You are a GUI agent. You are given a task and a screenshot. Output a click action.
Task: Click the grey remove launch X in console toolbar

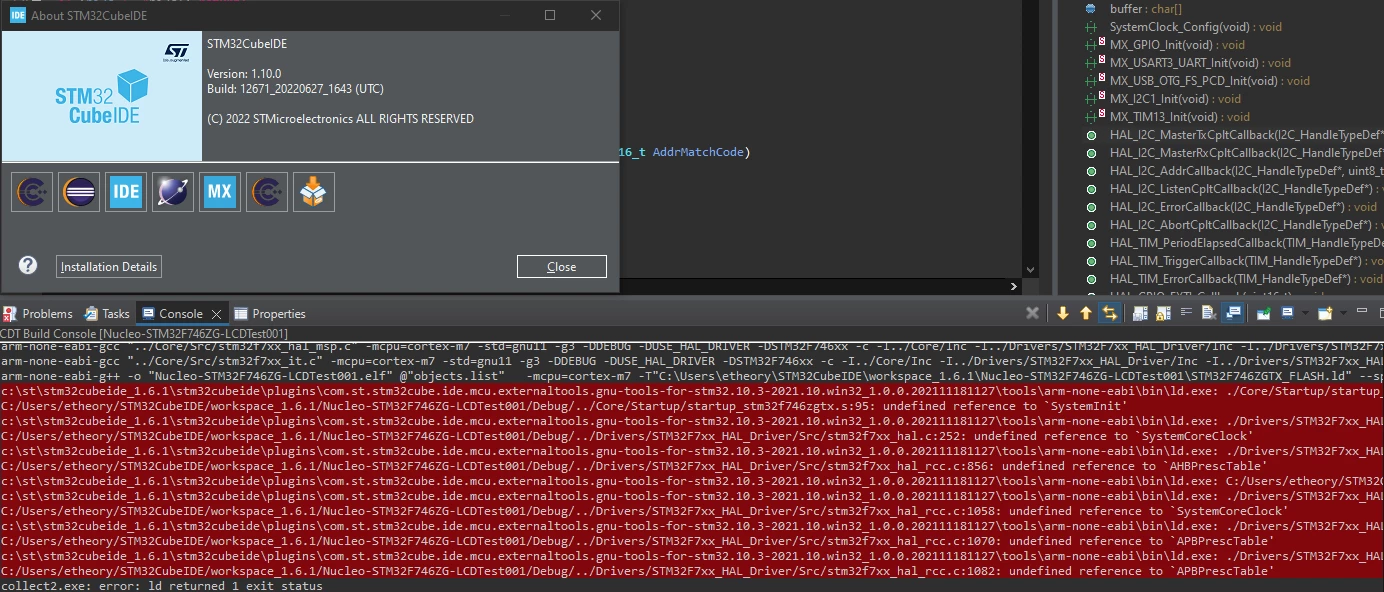(1033, 313)
